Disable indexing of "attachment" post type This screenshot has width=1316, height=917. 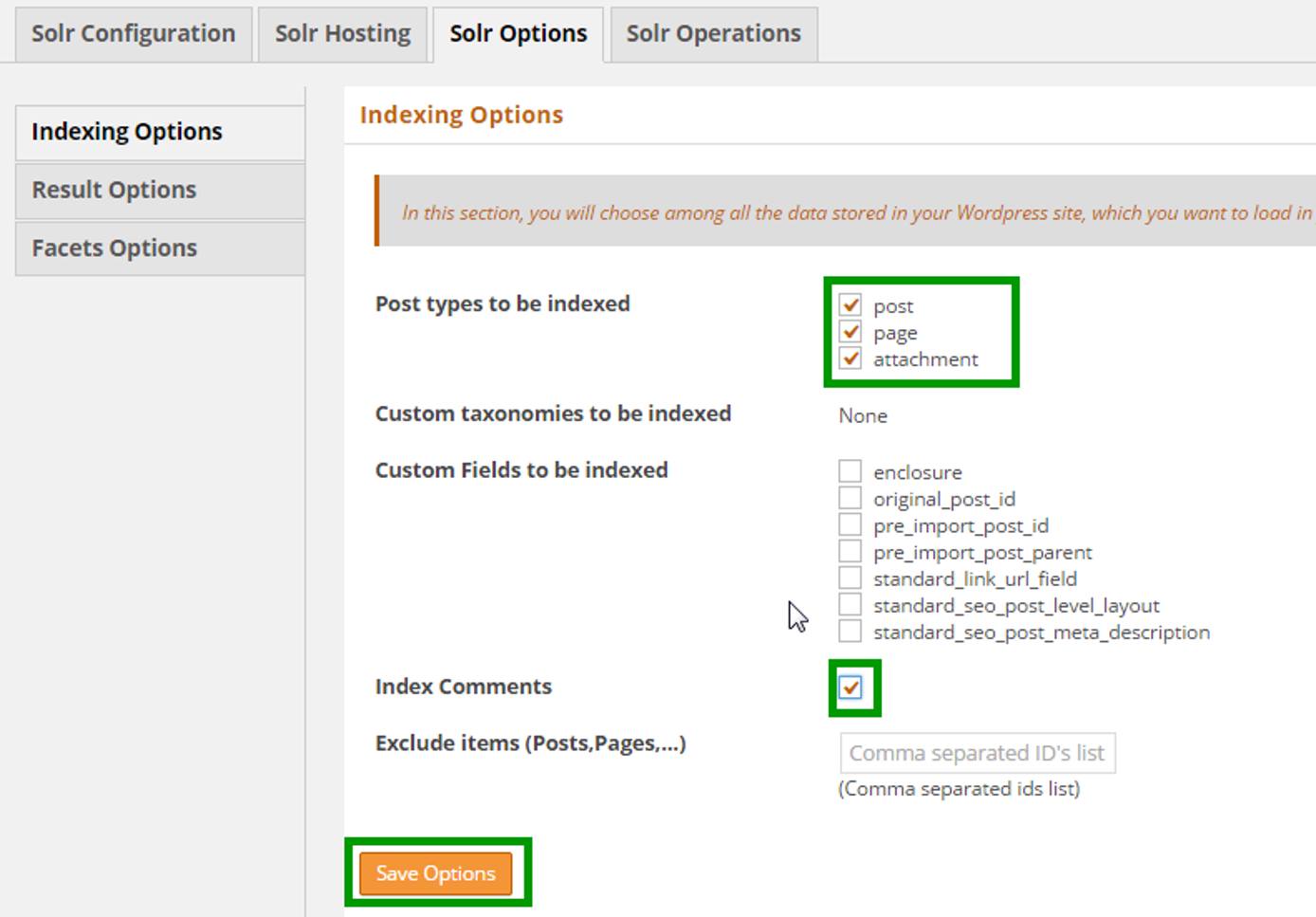coord(850,358)
